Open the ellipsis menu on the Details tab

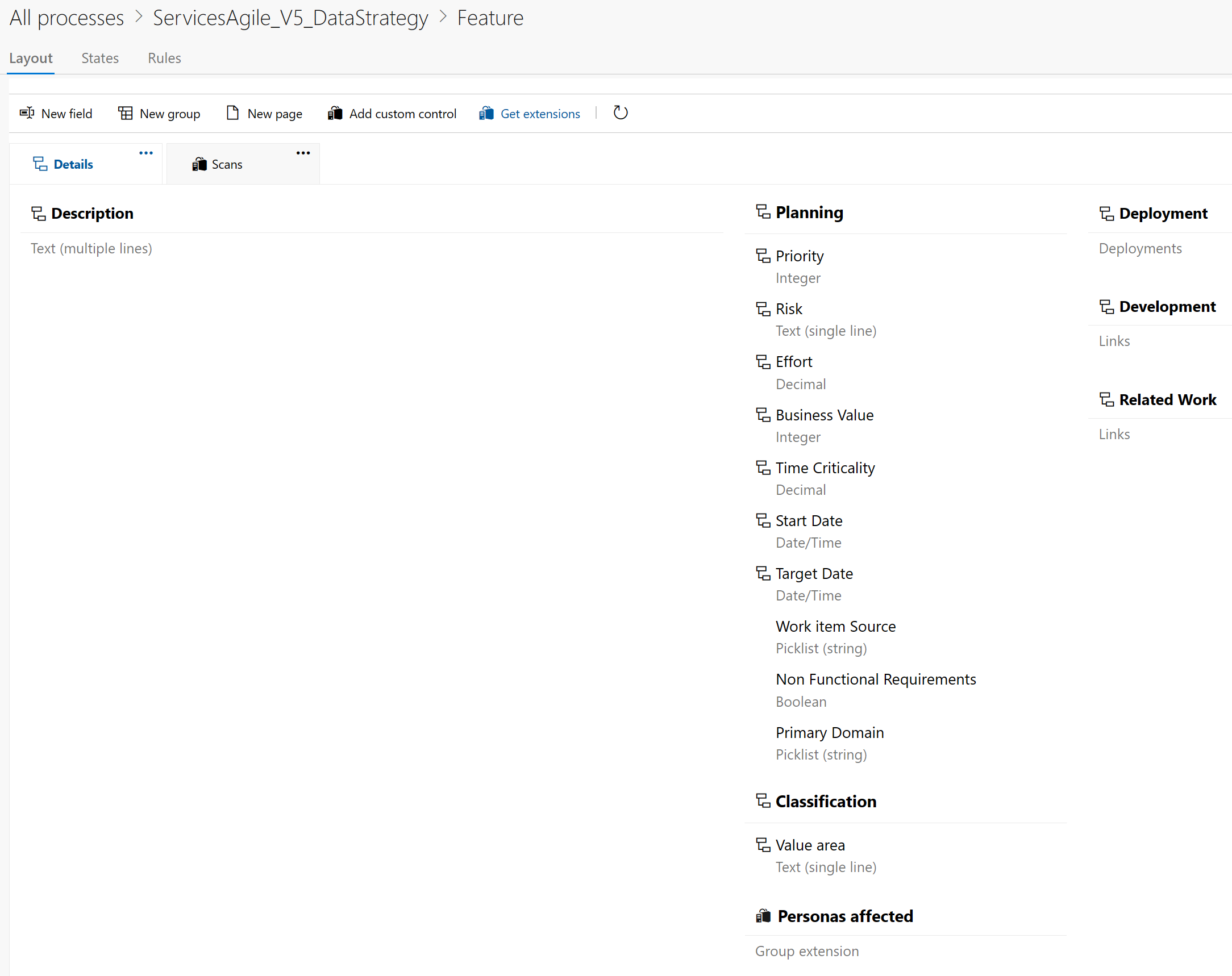click(145, 152)
